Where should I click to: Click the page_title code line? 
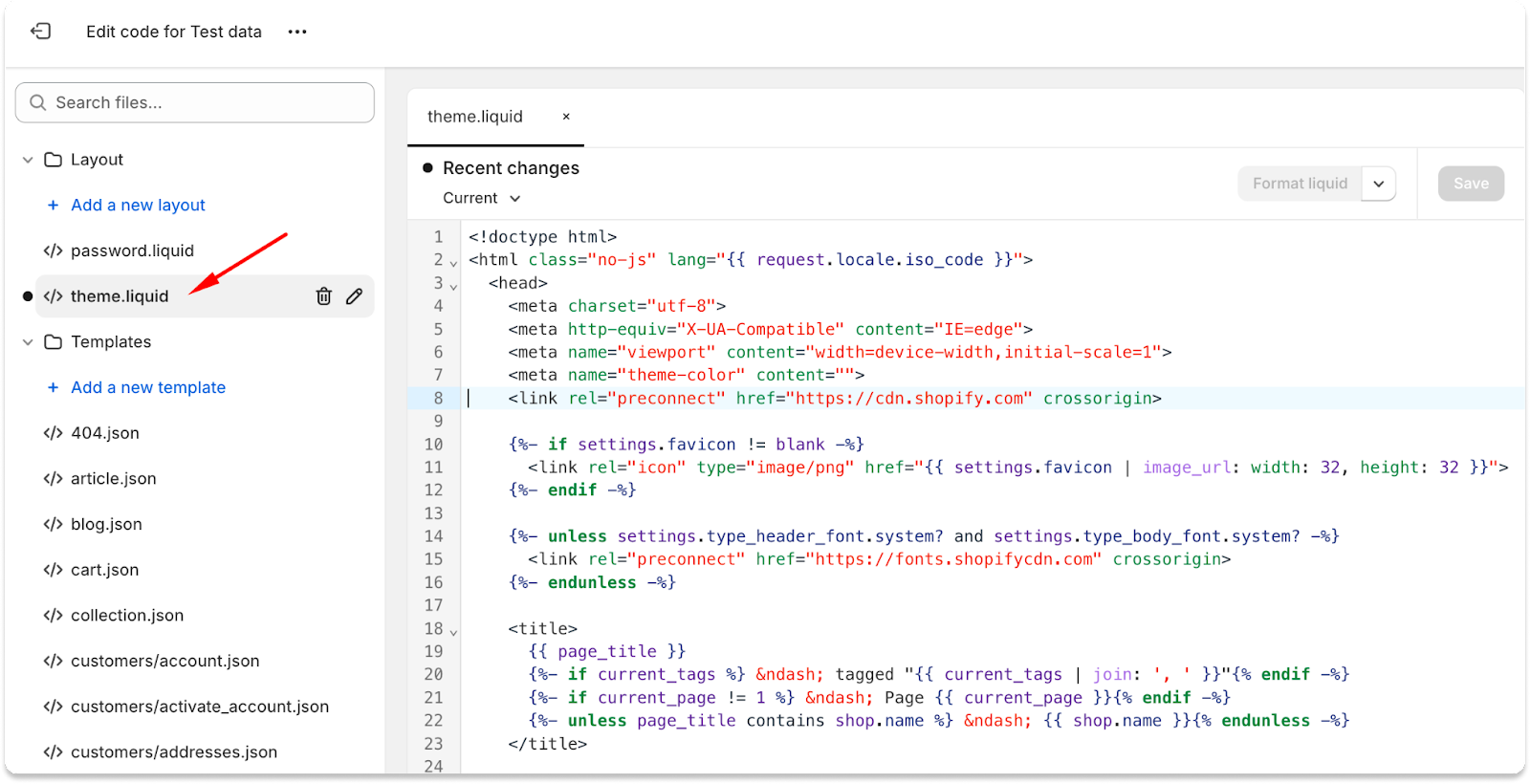[x=607, y=651]
